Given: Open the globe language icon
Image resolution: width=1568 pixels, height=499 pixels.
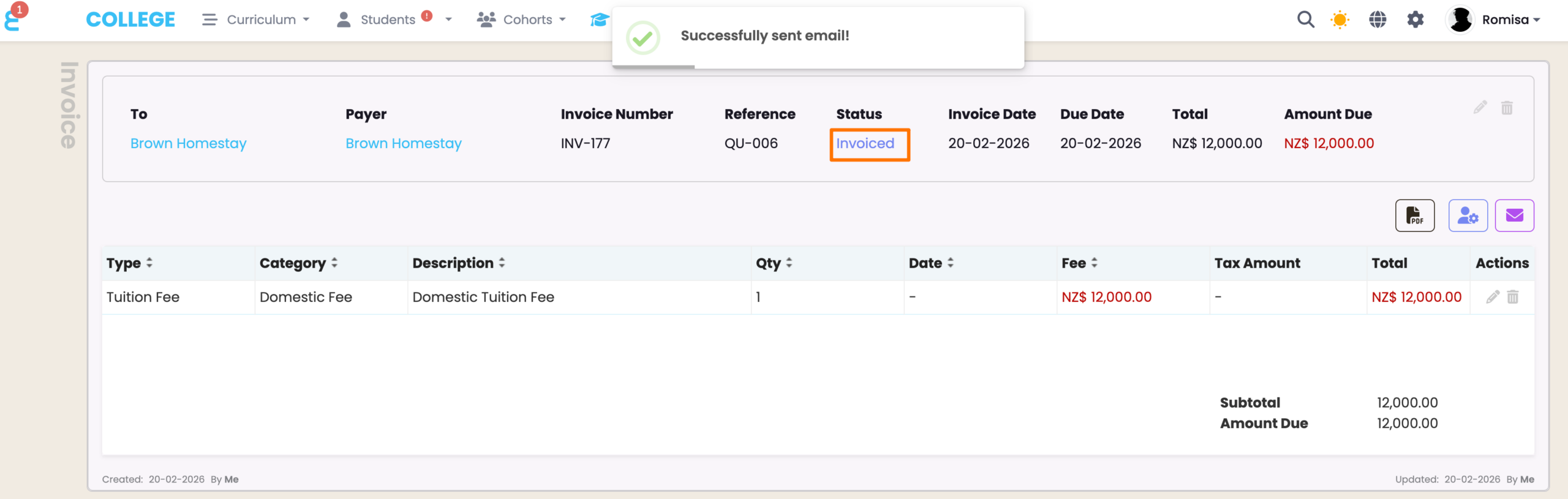Looking at the screenshot, I should (x=1378, y=20).
